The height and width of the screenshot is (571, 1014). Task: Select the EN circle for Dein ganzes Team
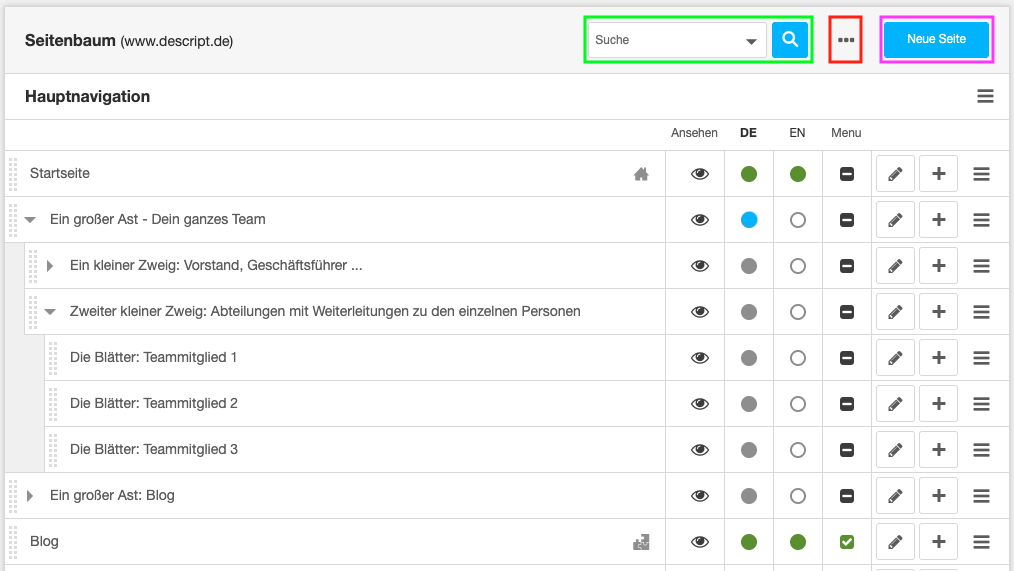click(x=798, y=220)
